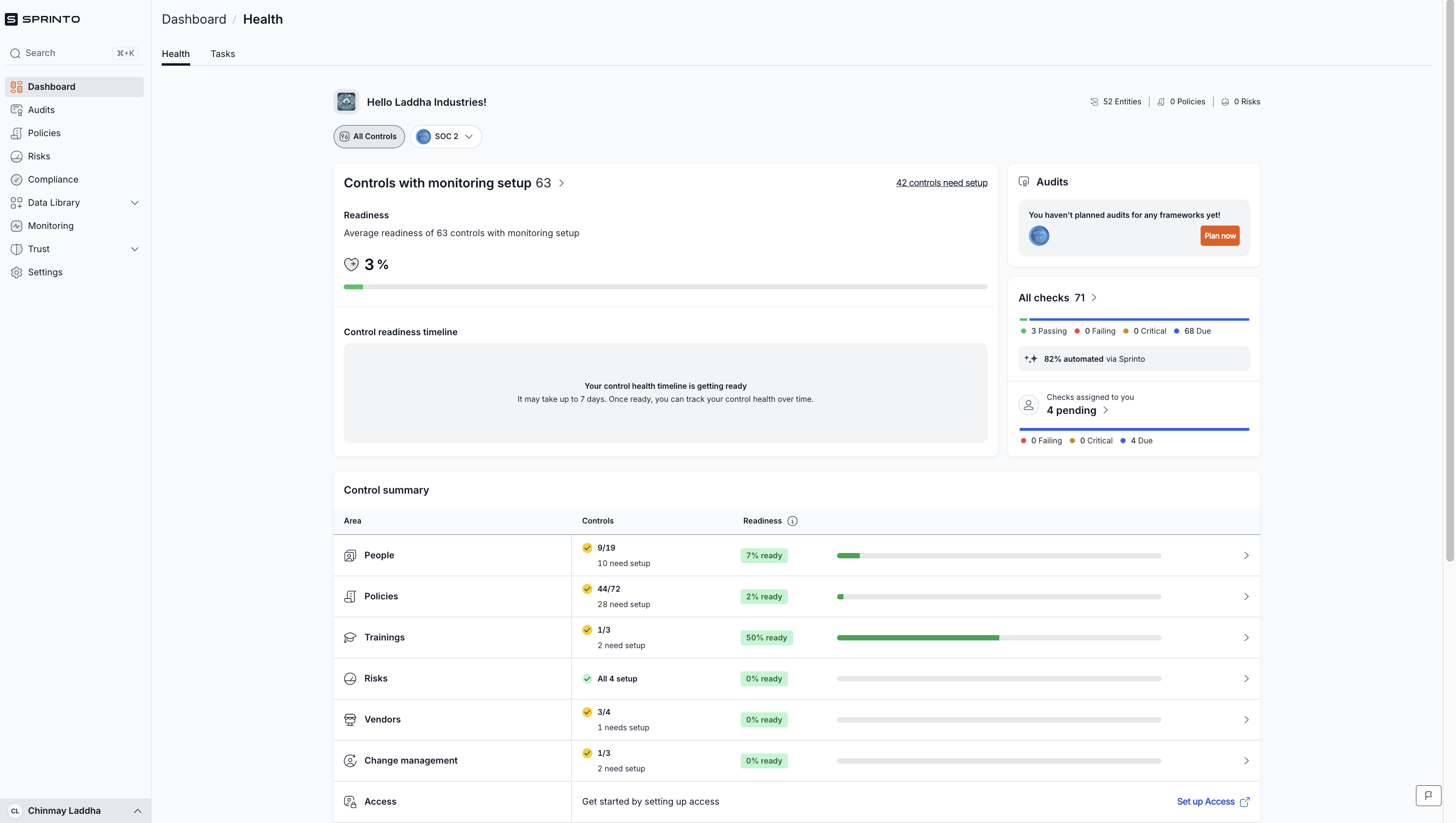Select Policies in the sidebar
This screenshot has height=823, width=1456.
(x=44, y=133)
